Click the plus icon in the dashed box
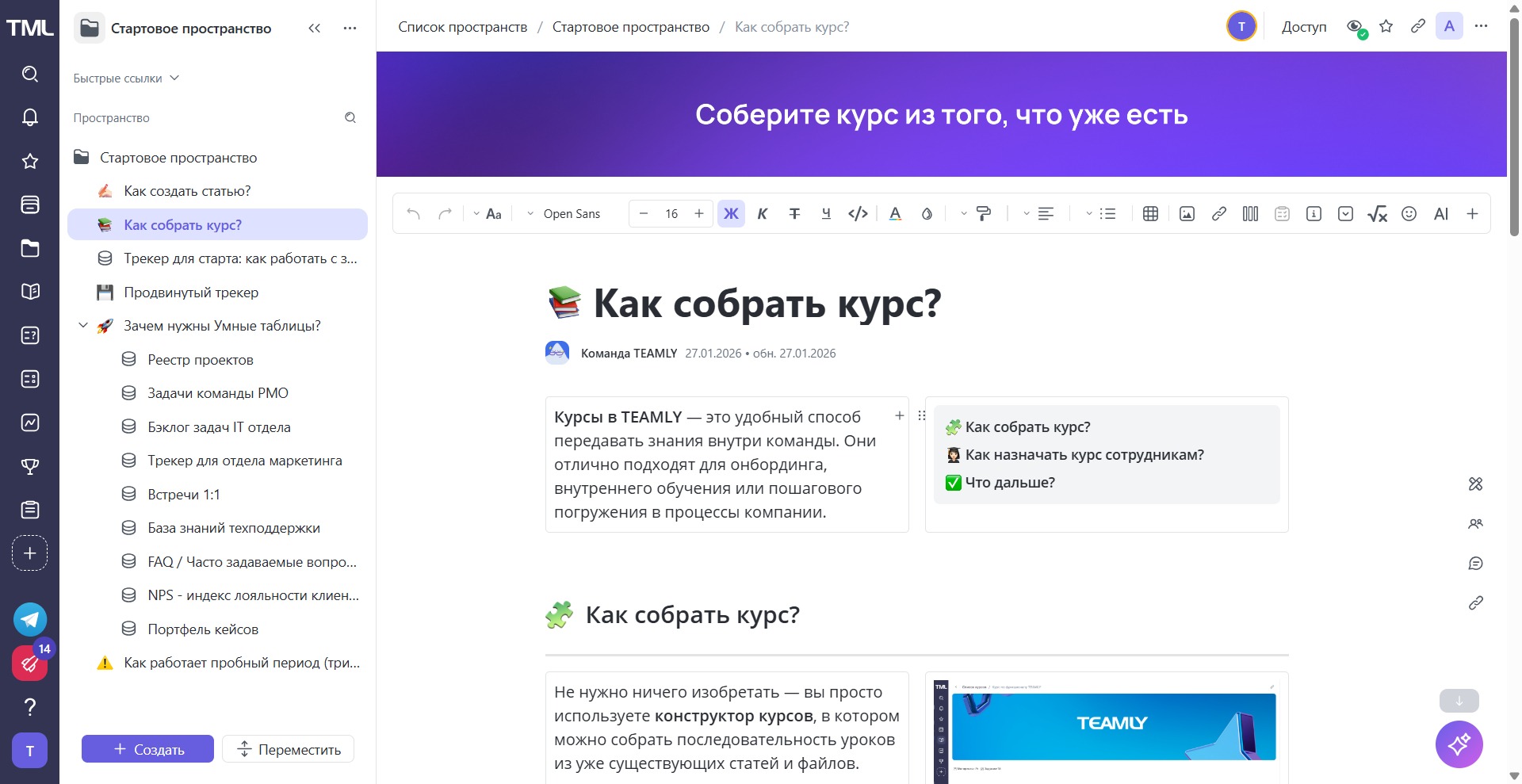1522x784 pixels. (x=30, y=553)
